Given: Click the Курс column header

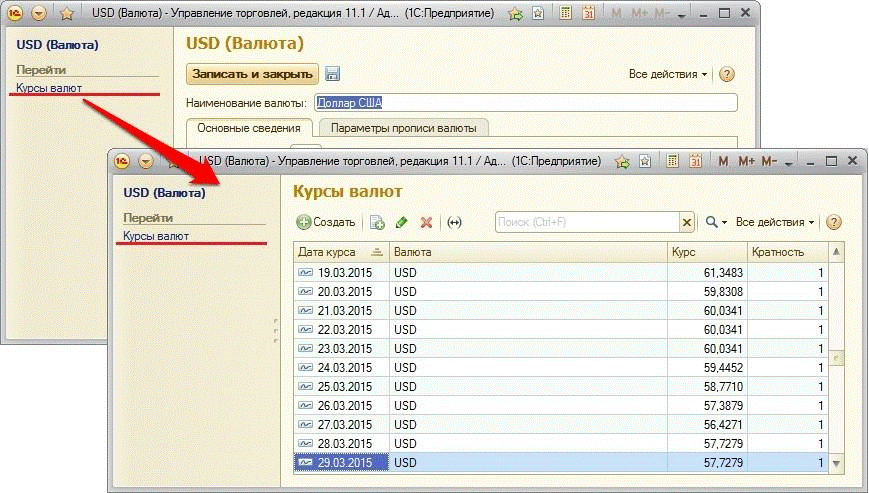Looking at the screenshot, I should 707,252.
